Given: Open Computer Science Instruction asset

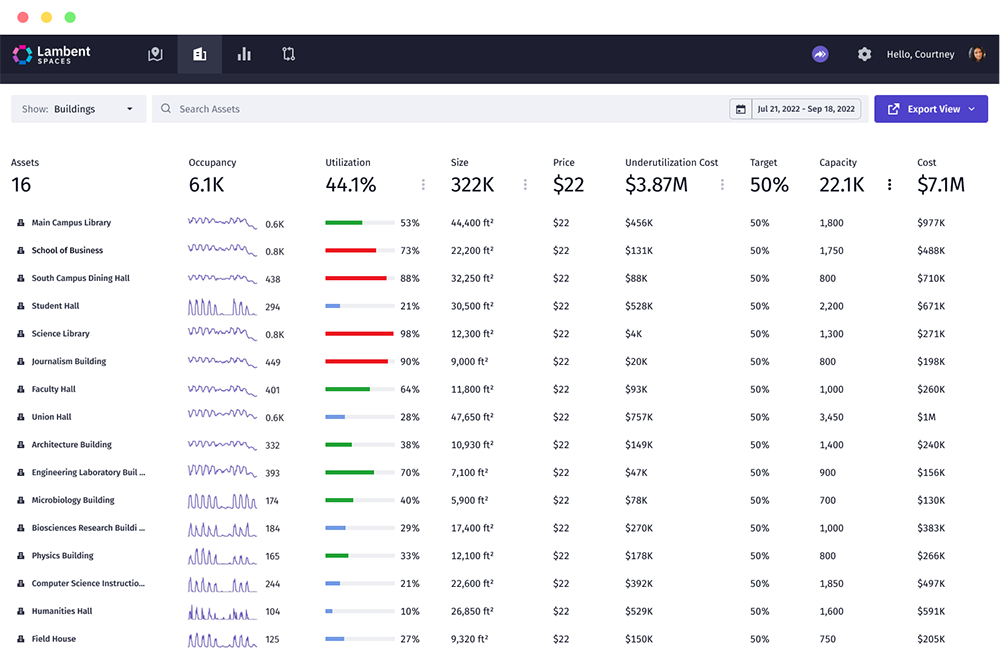Looking at the screenshot, I should tap(88, 583).
